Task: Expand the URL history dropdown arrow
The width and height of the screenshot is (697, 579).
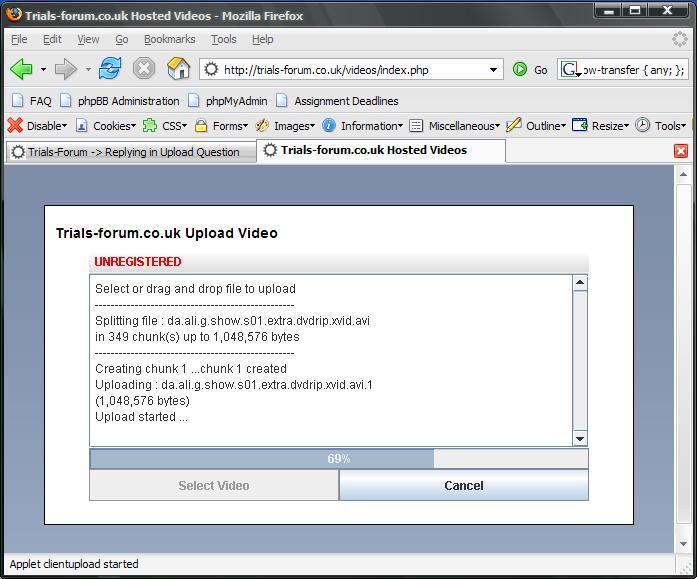Action: [x=493, y=70]
